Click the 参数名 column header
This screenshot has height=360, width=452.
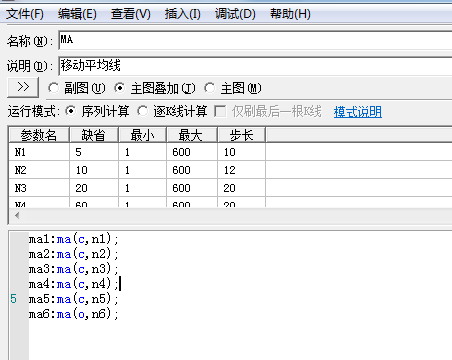click(39, 135)
